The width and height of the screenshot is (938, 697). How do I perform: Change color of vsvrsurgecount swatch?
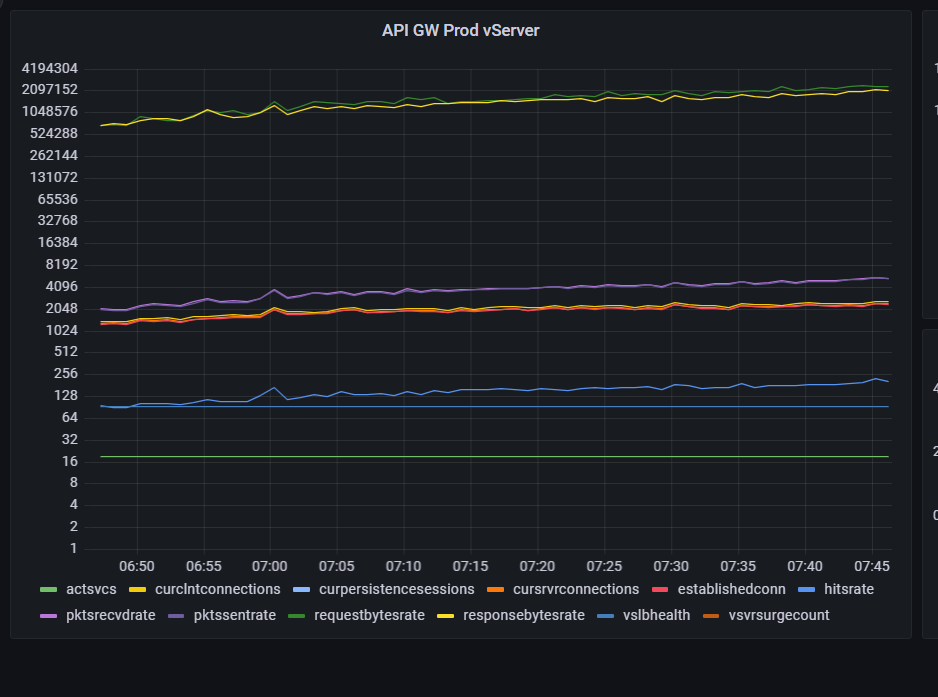pos(711,616)
